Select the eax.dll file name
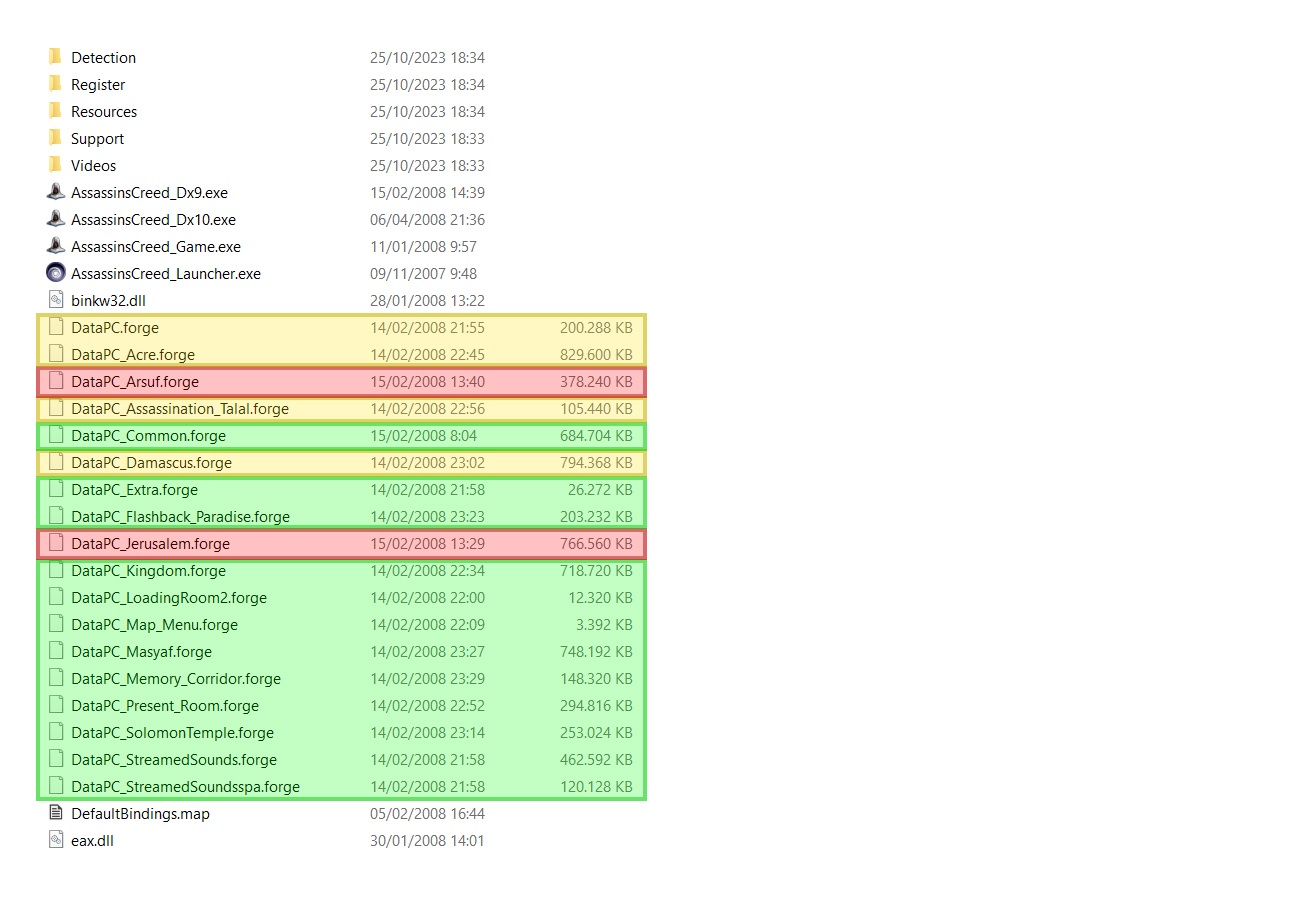 tap(92, 841)
